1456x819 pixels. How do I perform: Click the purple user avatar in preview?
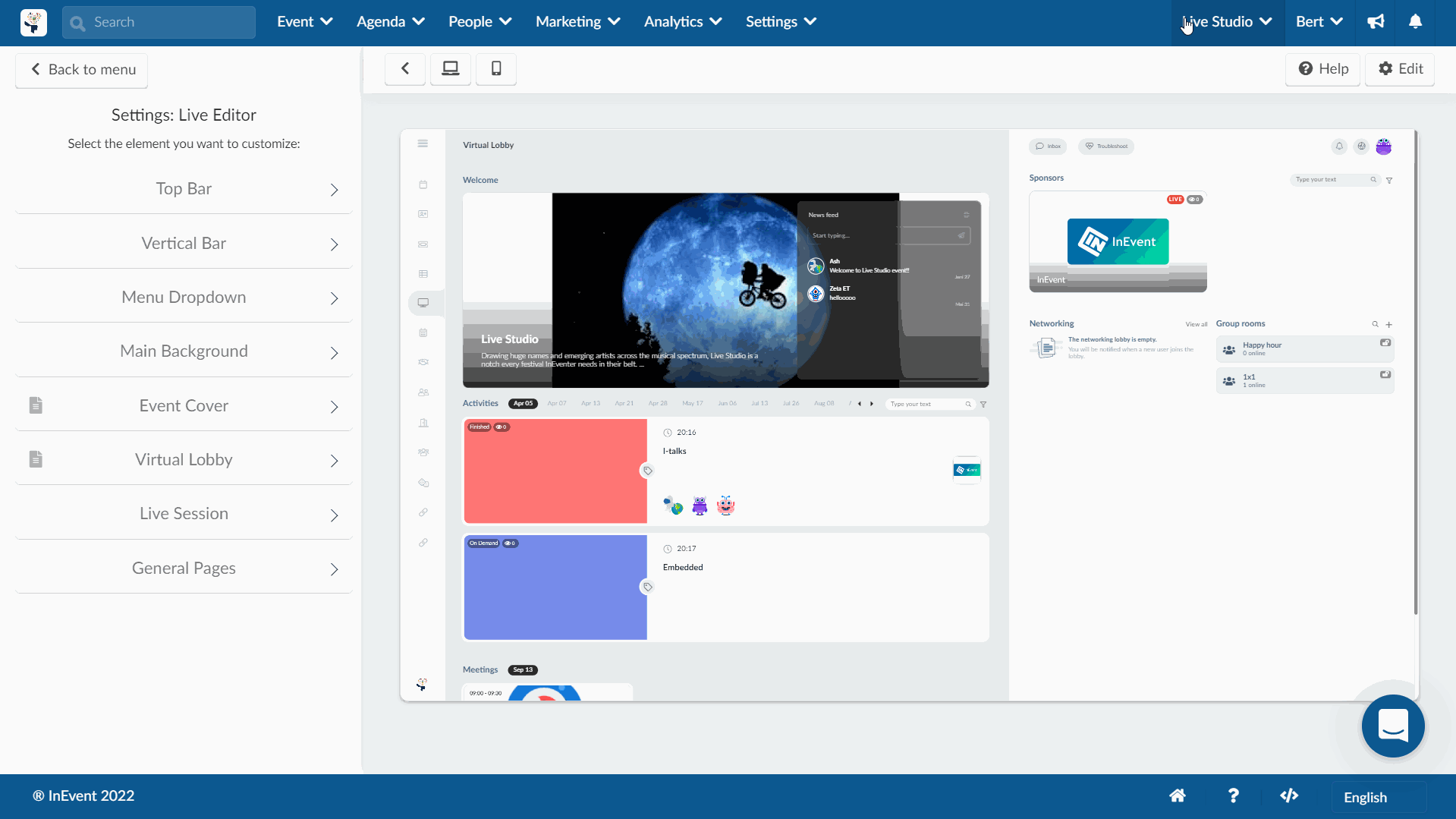coord(1384,146)
